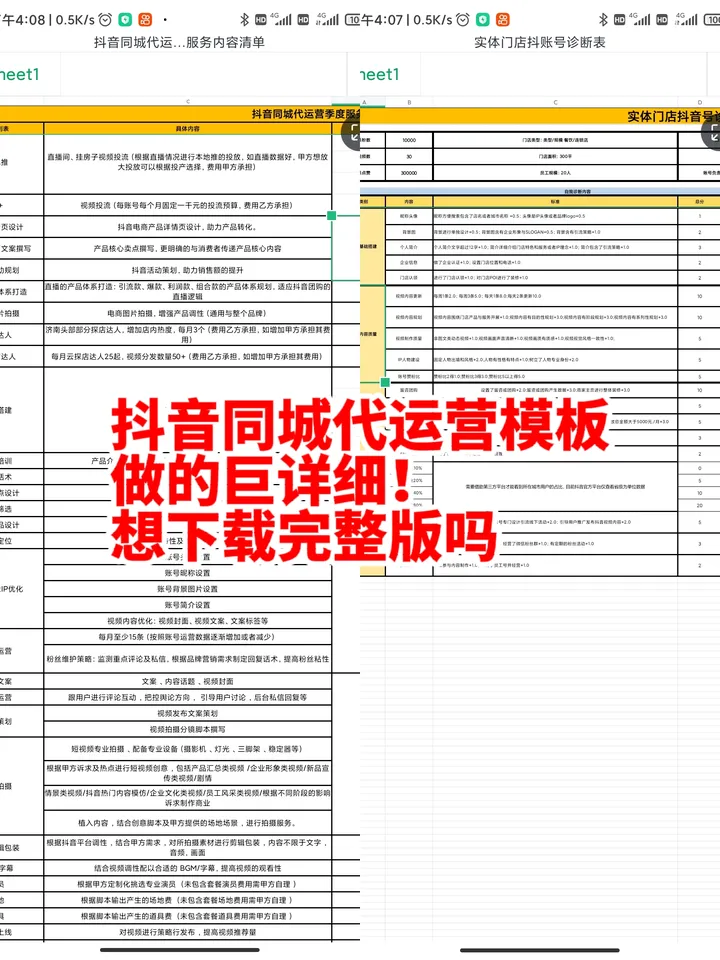The image size is (720, 960).
Task: Select the cell starting with 视频投流
Action: point(187,205)
